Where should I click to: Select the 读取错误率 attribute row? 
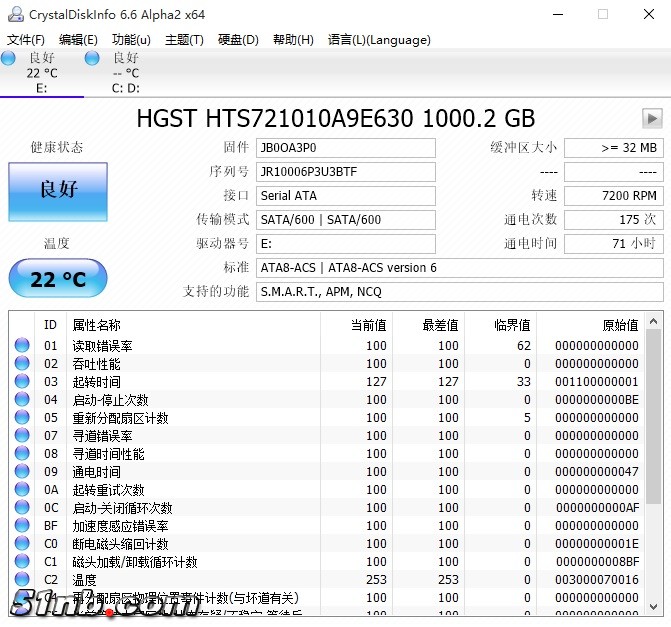(327, 345)
